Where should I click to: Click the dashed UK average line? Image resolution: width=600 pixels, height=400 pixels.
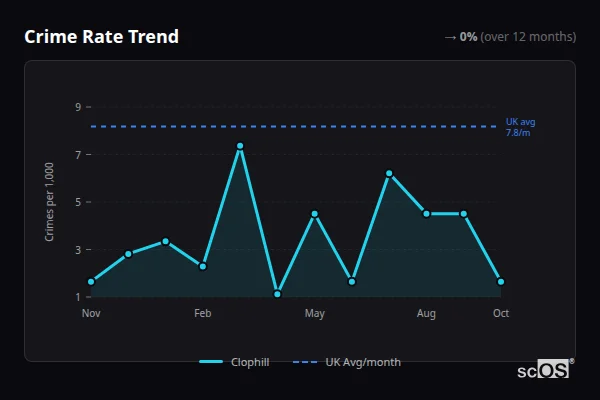pos(294,126)
